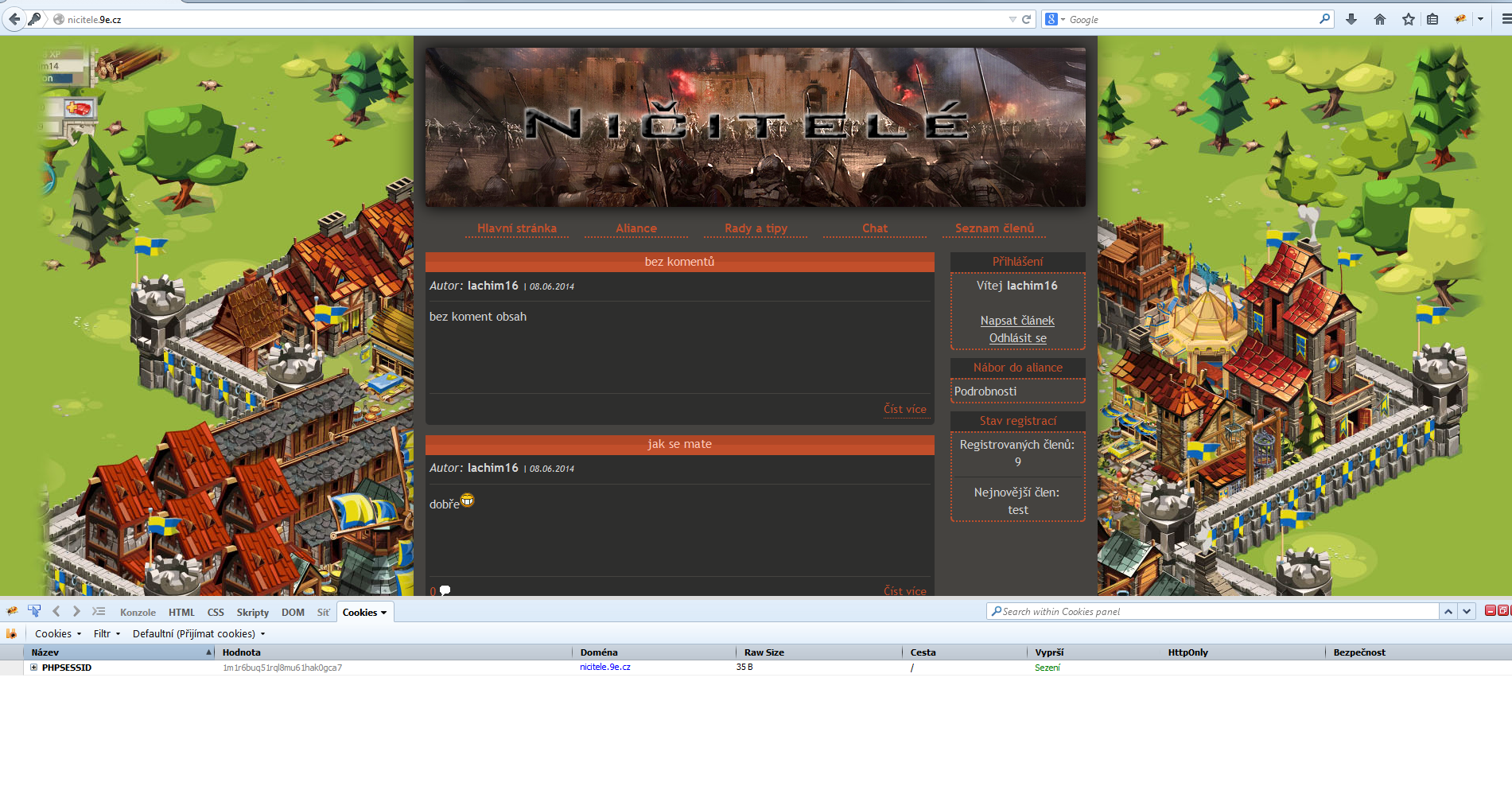Open Rady a tipy navigation link

click(x=756, y=228)
